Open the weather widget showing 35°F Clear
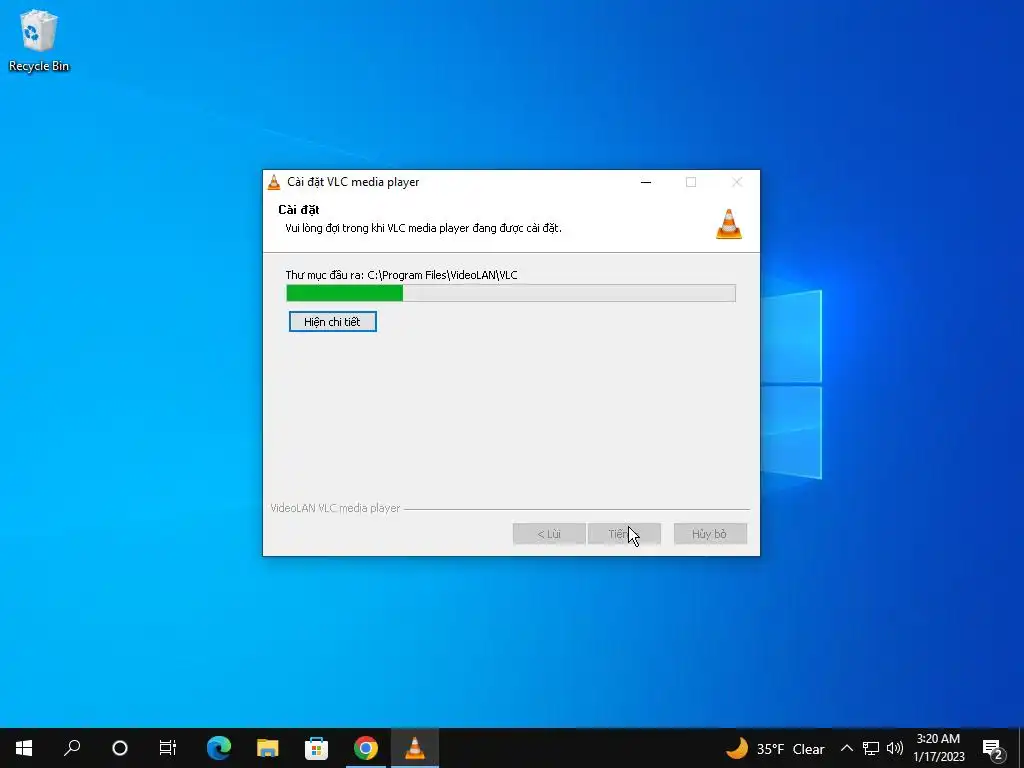This screenshot has width=1024, height=768. click(x=775, y=748)
